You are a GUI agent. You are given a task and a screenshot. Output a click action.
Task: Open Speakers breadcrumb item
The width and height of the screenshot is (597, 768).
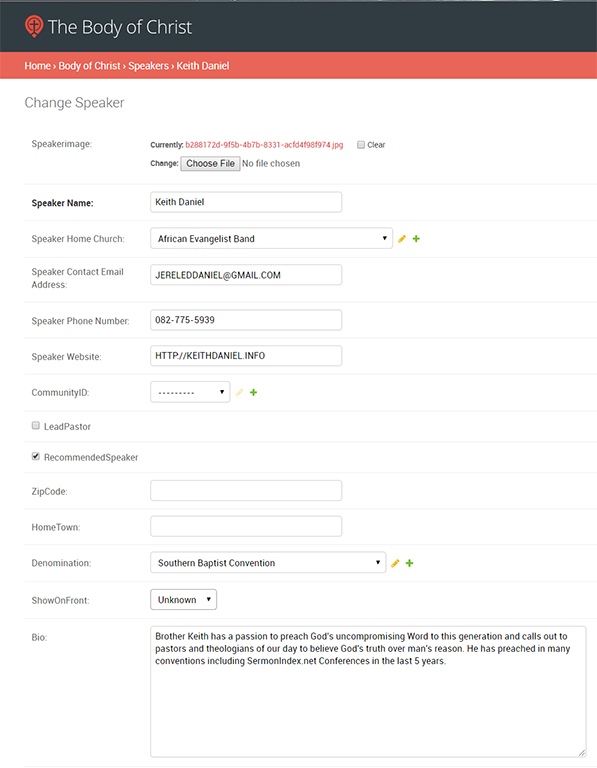pos(148,66)
